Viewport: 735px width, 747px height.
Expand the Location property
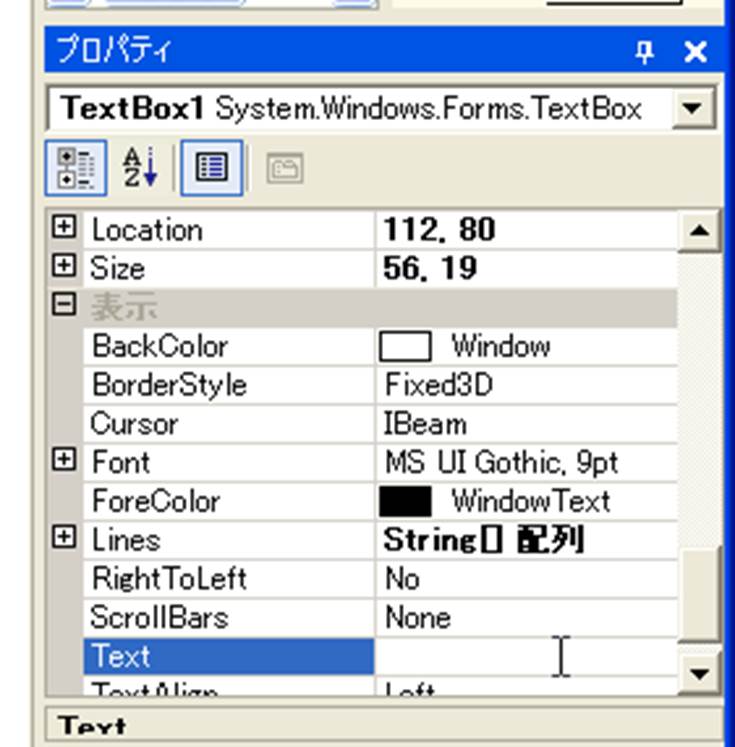tap(64, 229)
